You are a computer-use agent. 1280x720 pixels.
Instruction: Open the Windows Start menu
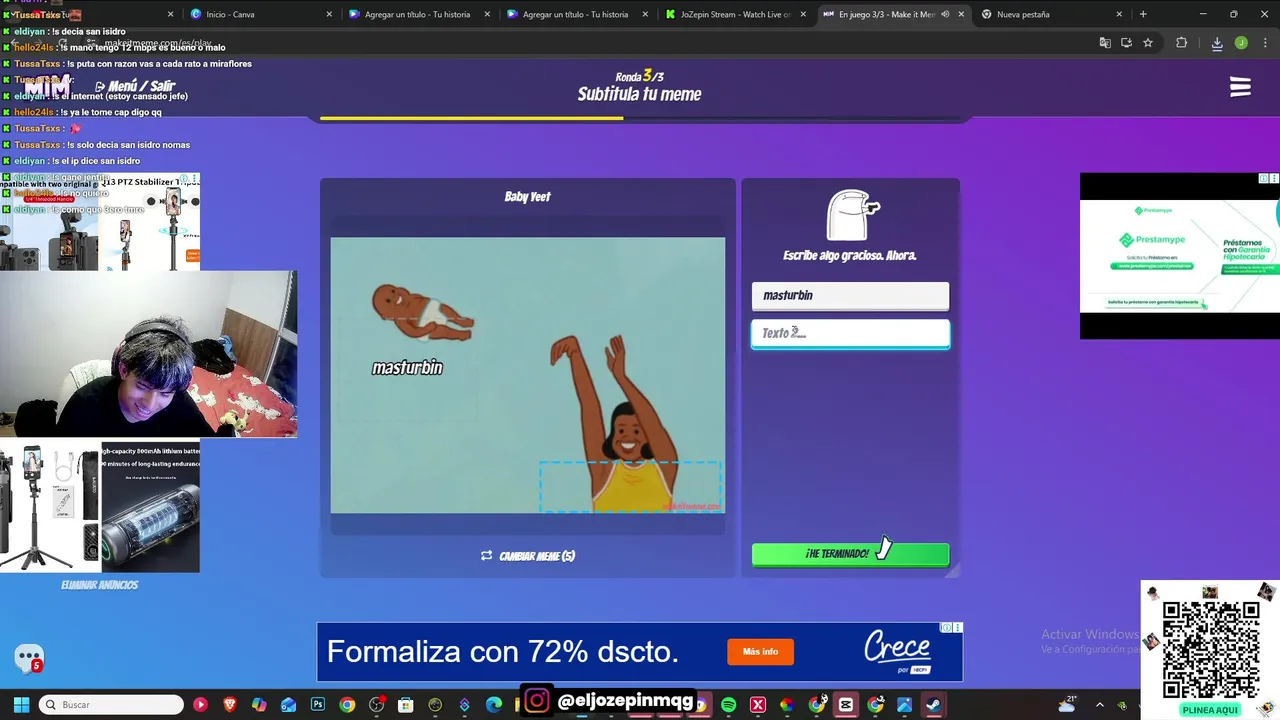(x=21, y=705)
